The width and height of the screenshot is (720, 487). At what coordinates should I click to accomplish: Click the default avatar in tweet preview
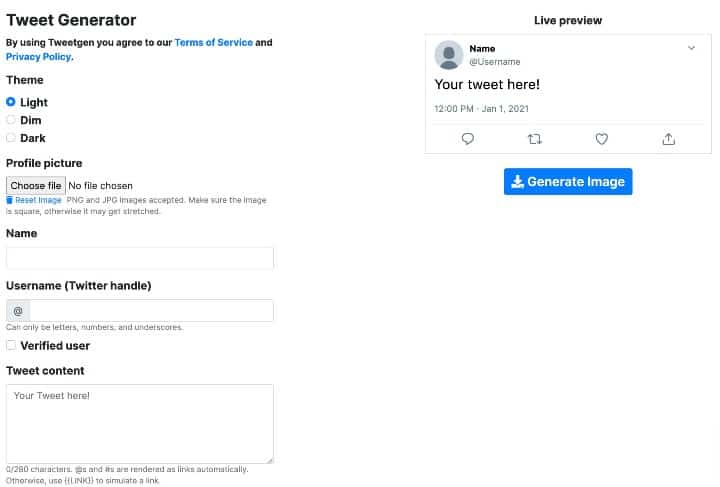coord(449,55)
